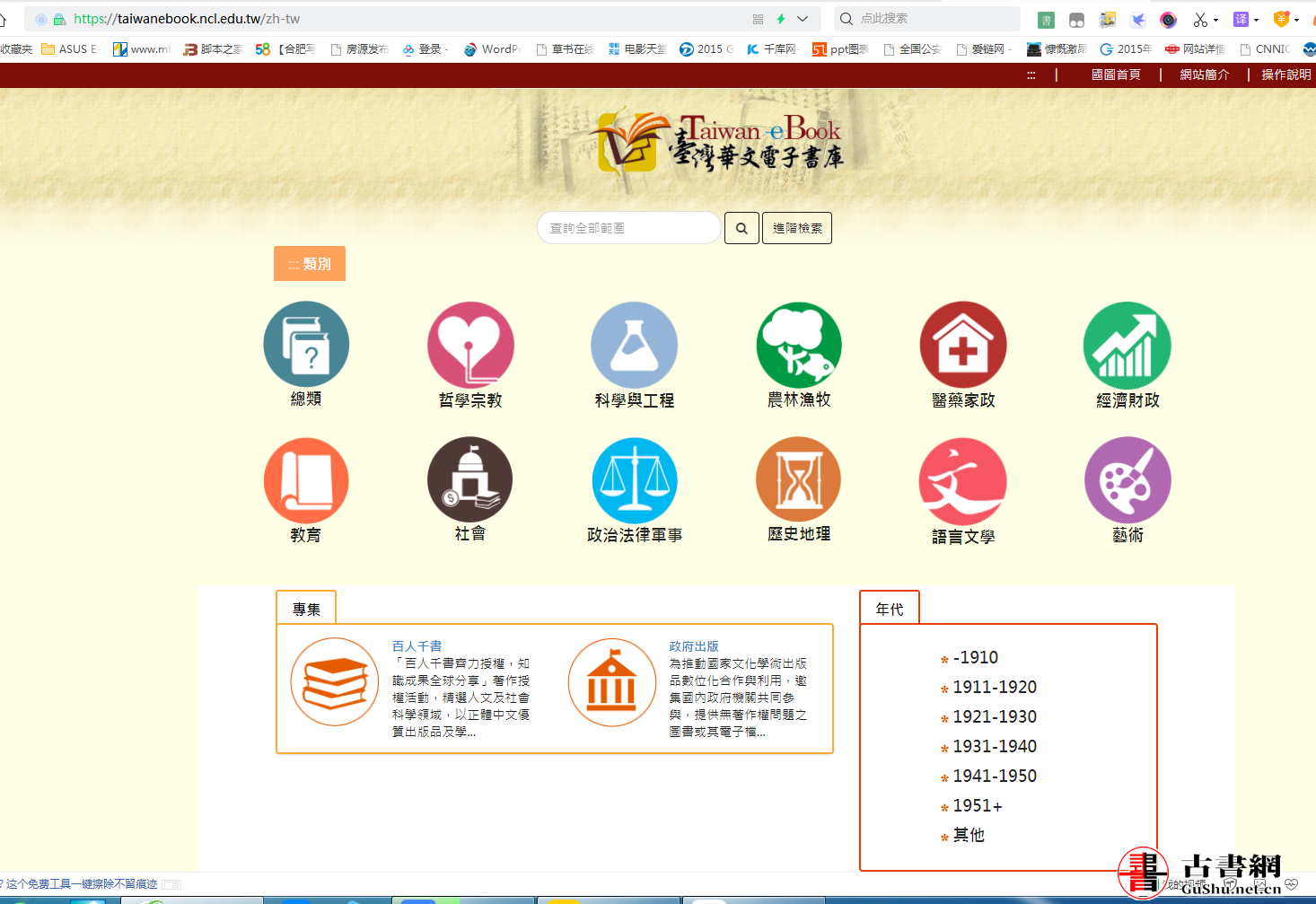Select the 1921-1930 era link
This screenshot has width=1316, height=904.
click(x=995, y=716)
